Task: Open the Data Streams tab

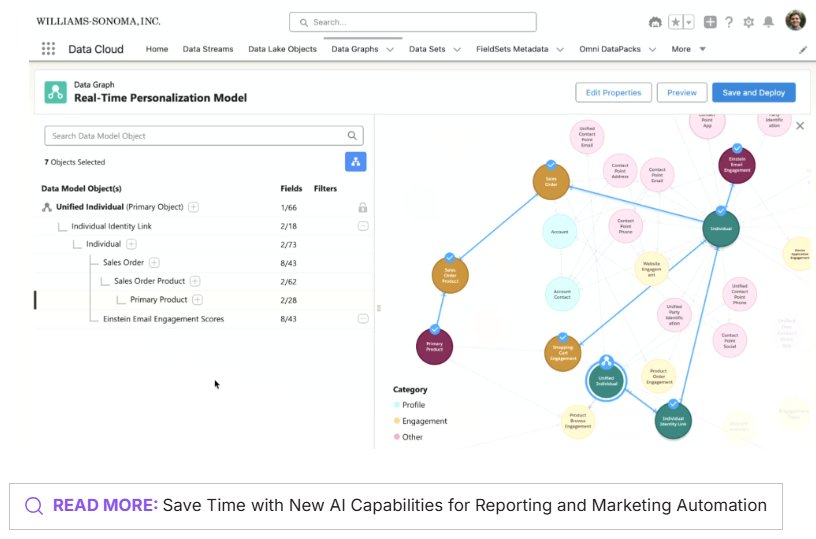Action: [x=208, y=49]
